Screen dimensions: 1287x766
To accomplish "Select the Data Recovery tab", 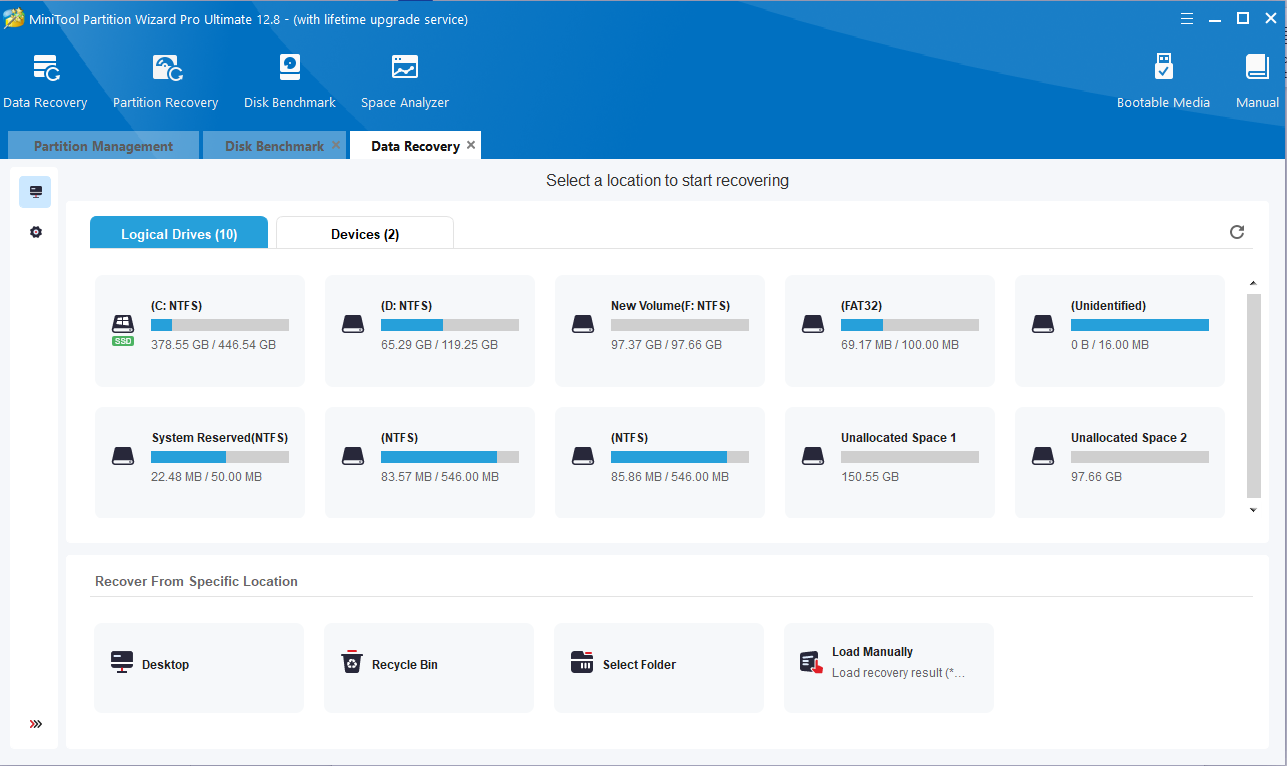I will tap(415, 146).
